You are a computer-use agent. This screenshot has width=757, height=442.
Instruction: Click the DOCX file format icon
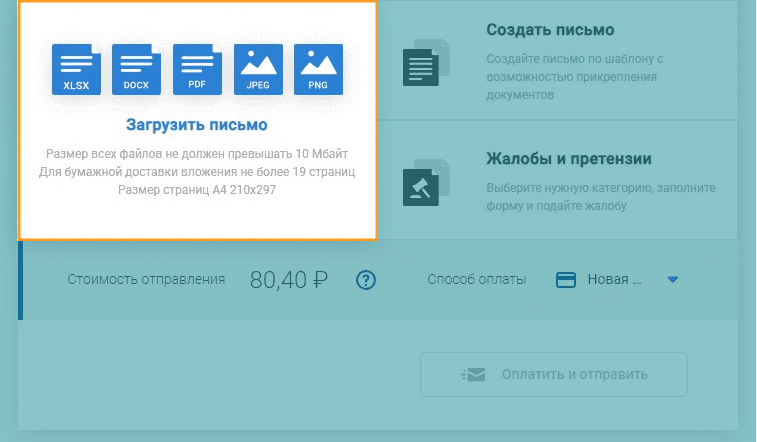point(136,69)
